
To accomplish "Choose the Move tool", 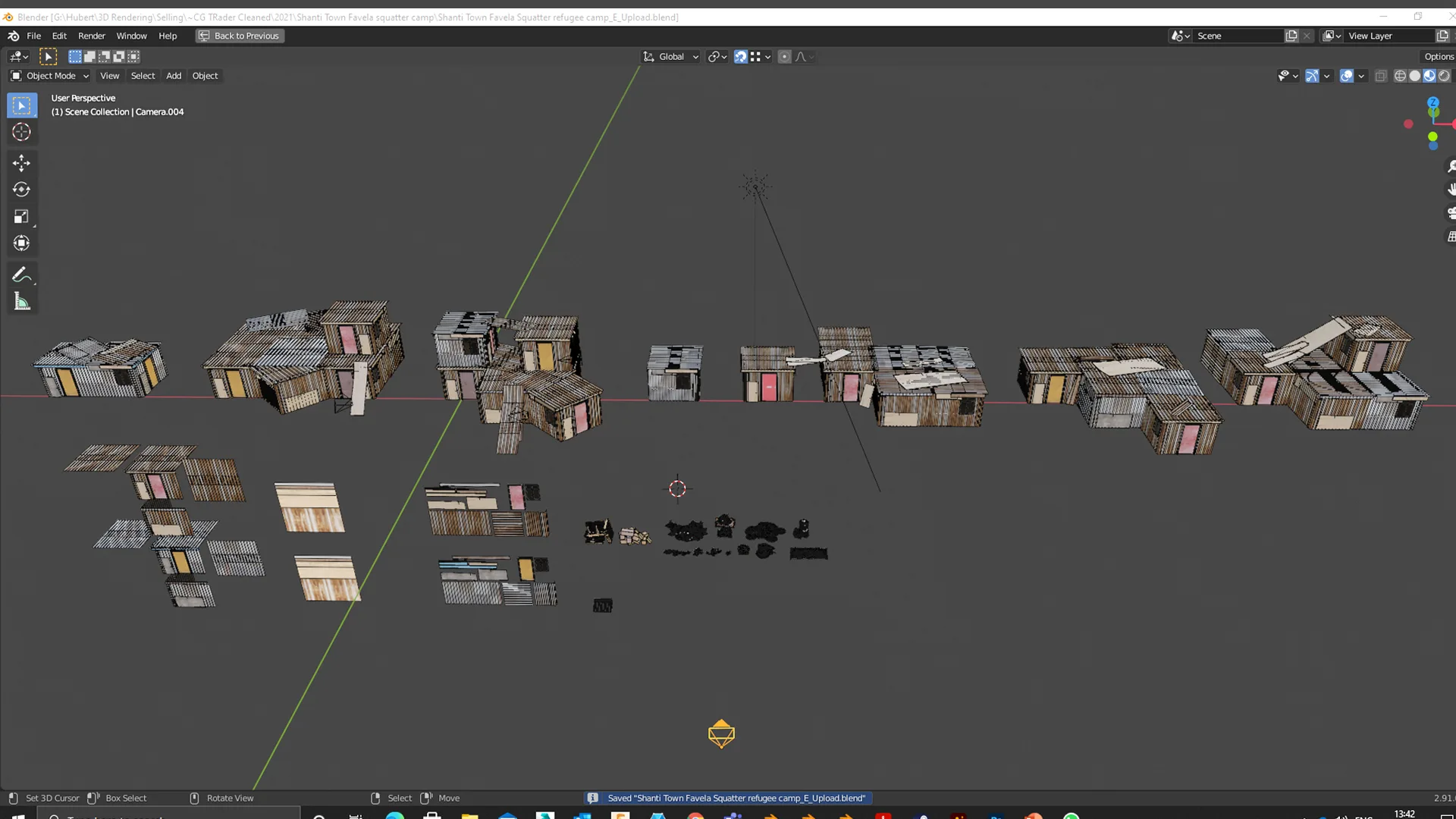I will click(21, 163).
